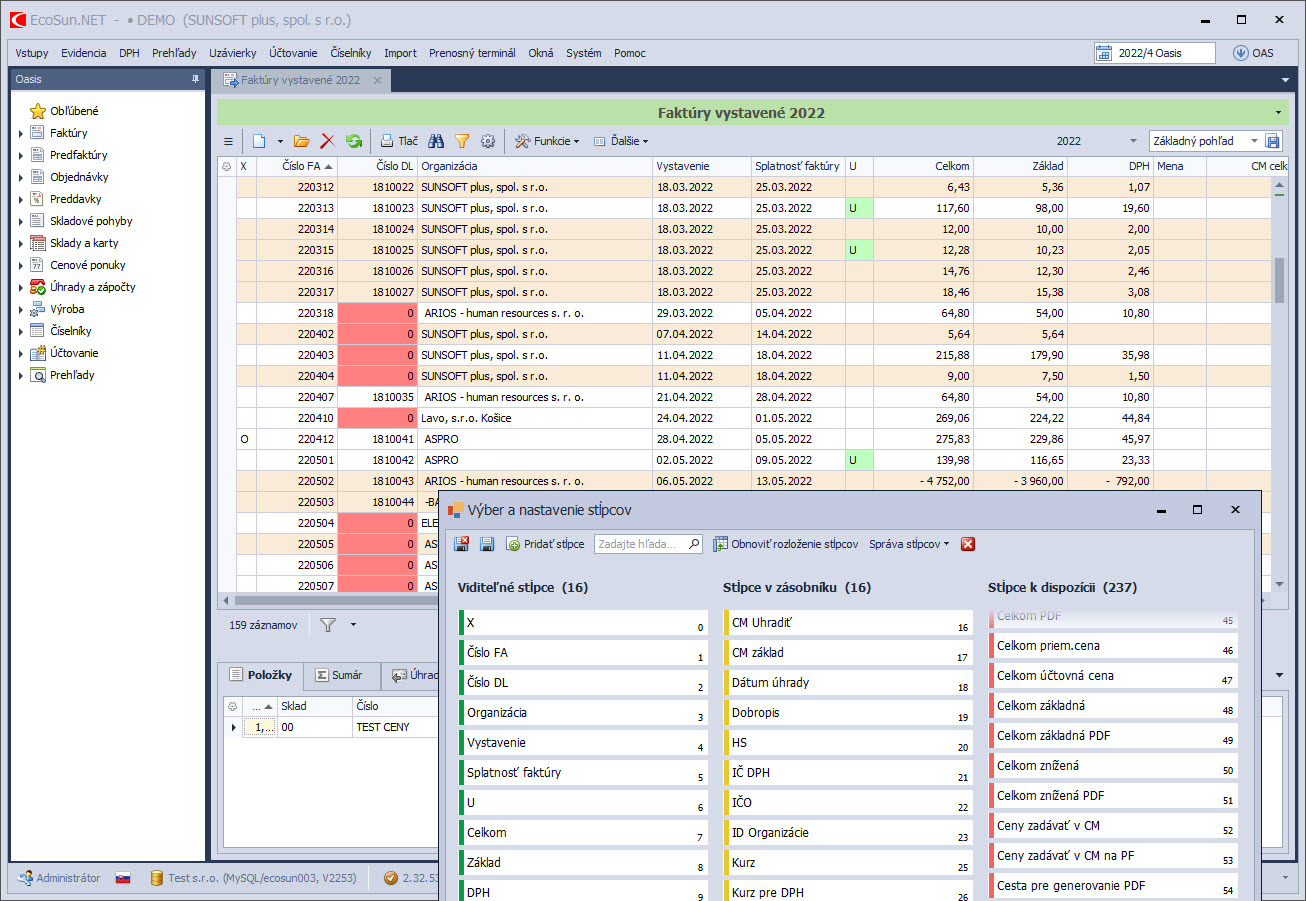Image resolution: width=1306 pixels, height=901 pixels.
Task: Click the Tlač print button
Action: pos(399,142)
